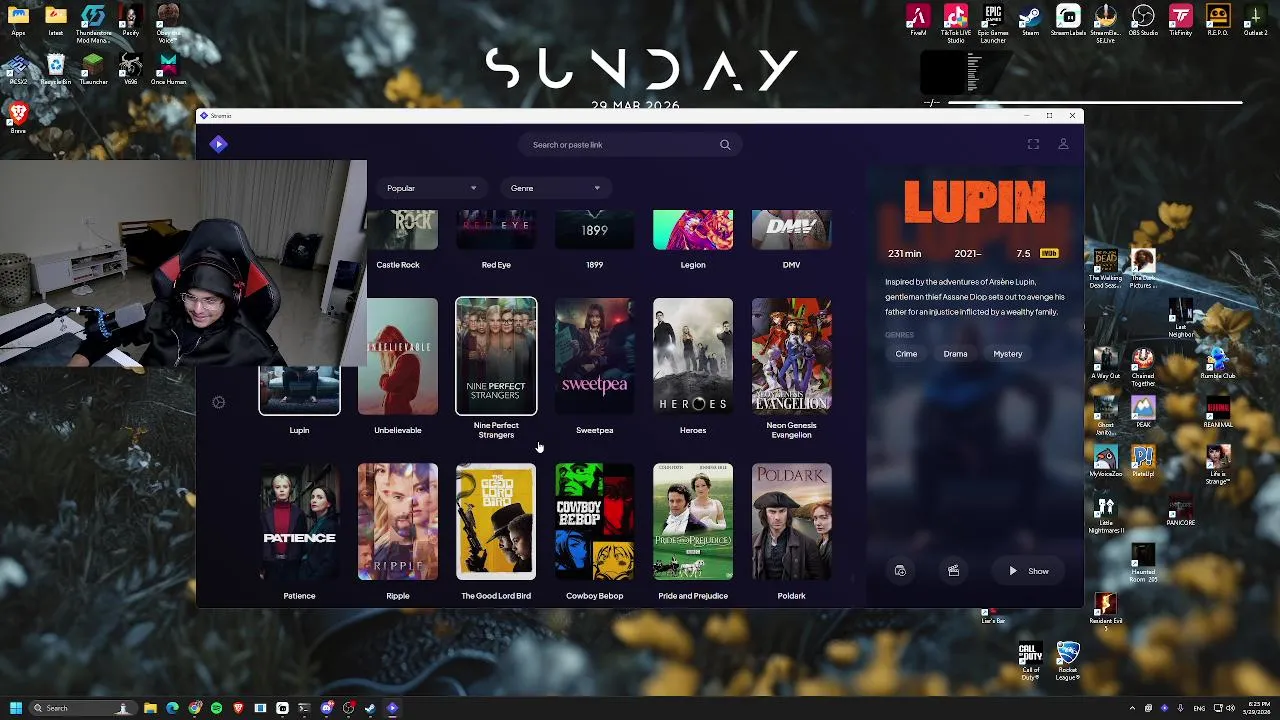Open the Poldark poster
The width and height of the screenshot is (1280, 720).
[x=791, y=521]
